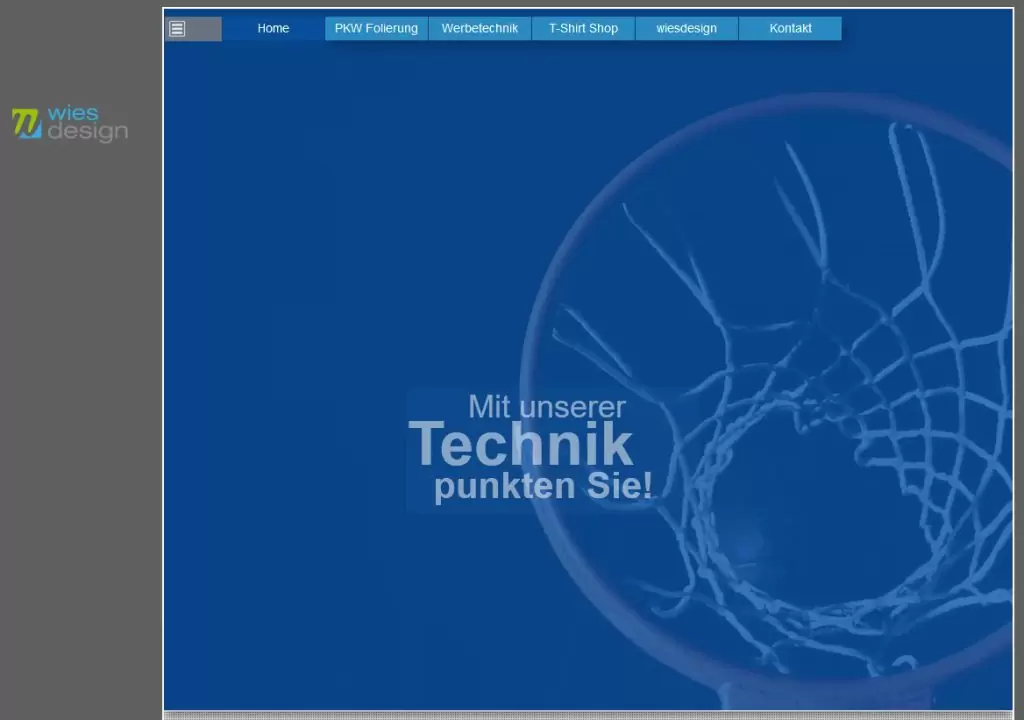Screen dimensions: 1024x720
Task: Open the hamburger menu icon
Action: [x=177, y=29]
